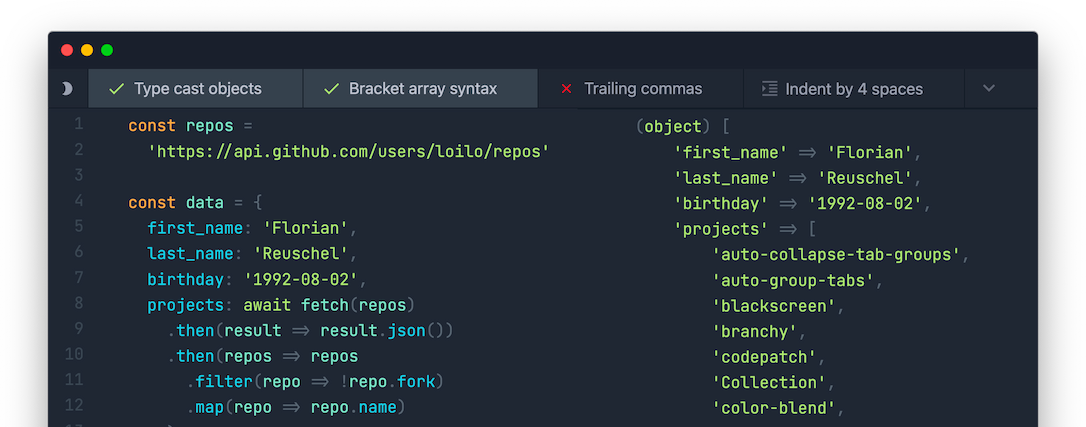1086x427 pixels.
Task: Click first_name: 'Florian' in editor
Action: pyautogui.click(x=252, y=228)
